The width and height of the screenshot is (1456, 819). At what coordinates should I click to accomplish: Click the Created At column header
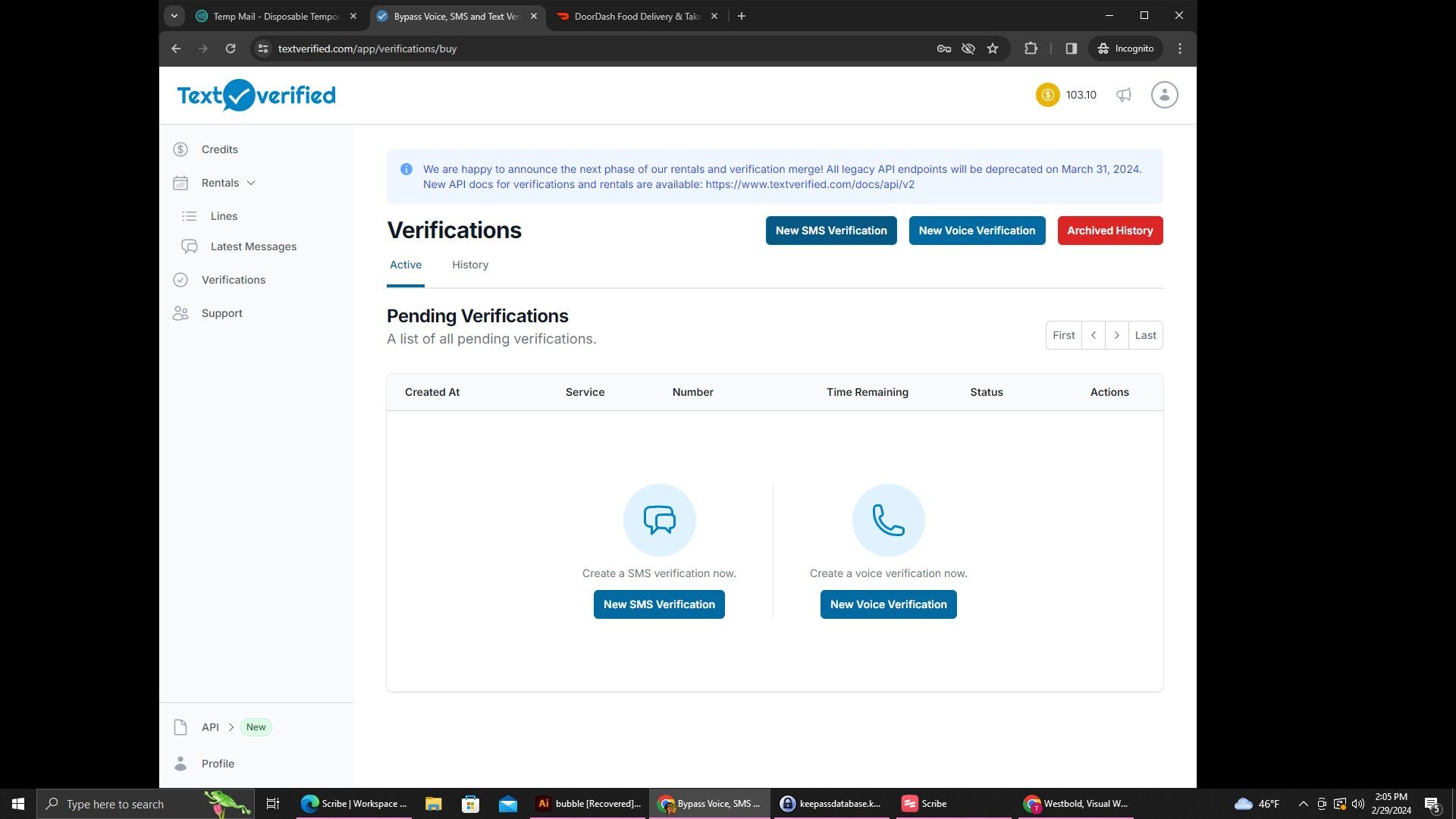[432, 392]
